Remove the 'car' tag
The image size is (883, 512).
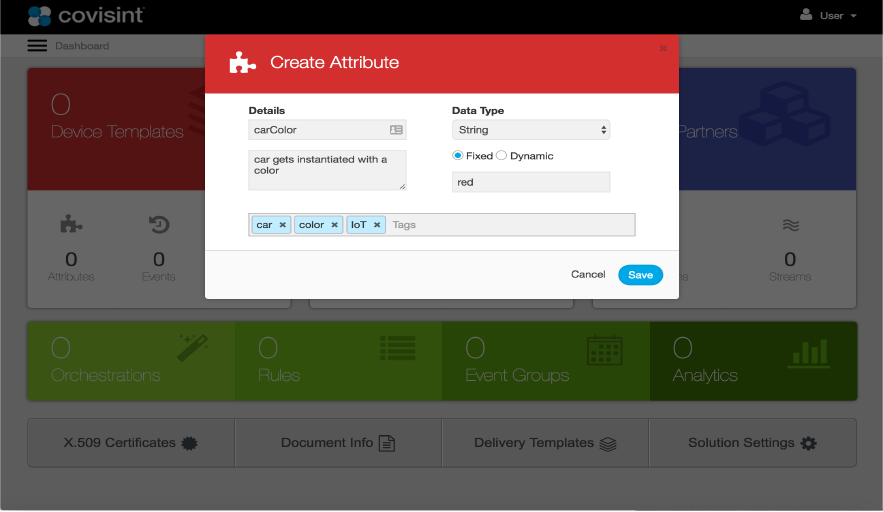(x=283, y=225)
